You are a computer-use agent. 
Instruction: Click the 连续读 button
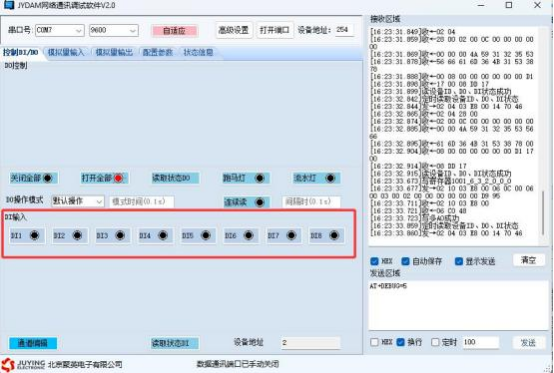[x=247, y=202]
